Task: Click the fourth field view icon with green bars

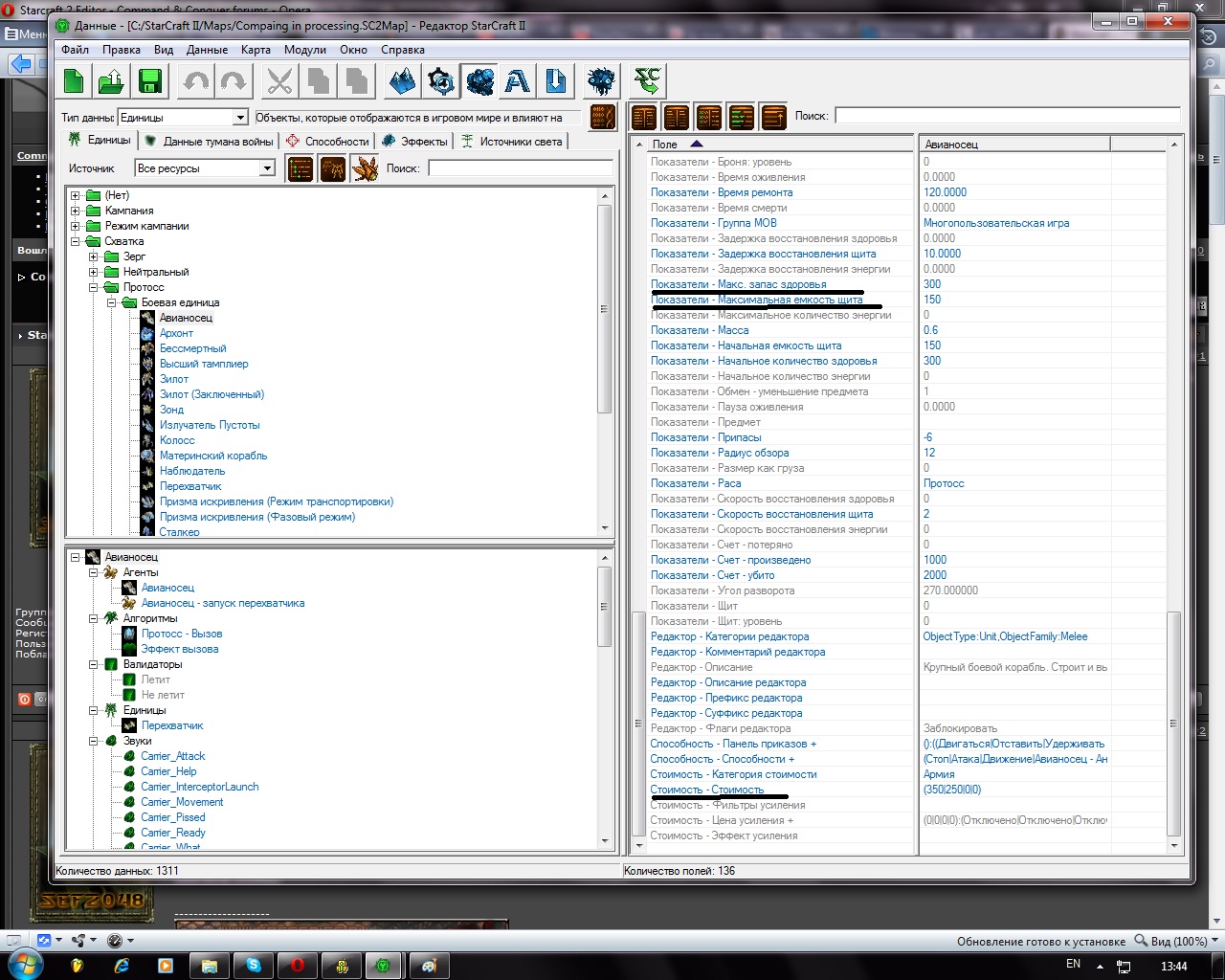Action: click(742, 117)
